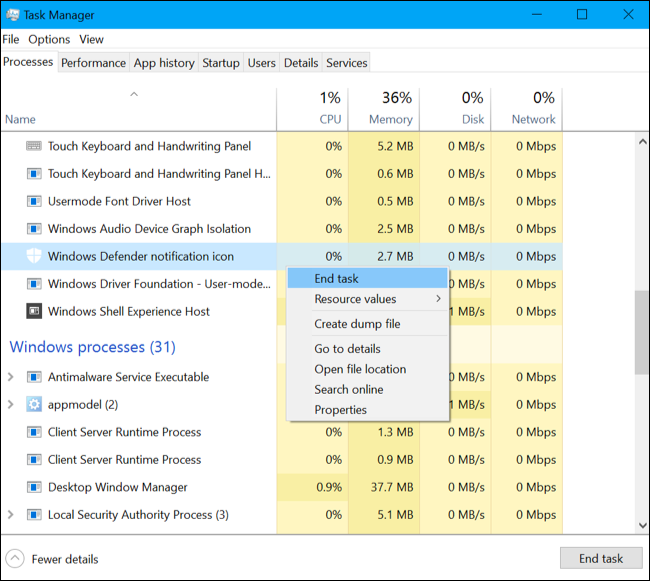
Task: Switch to the Performance tab
Action: tap(93, 62)
